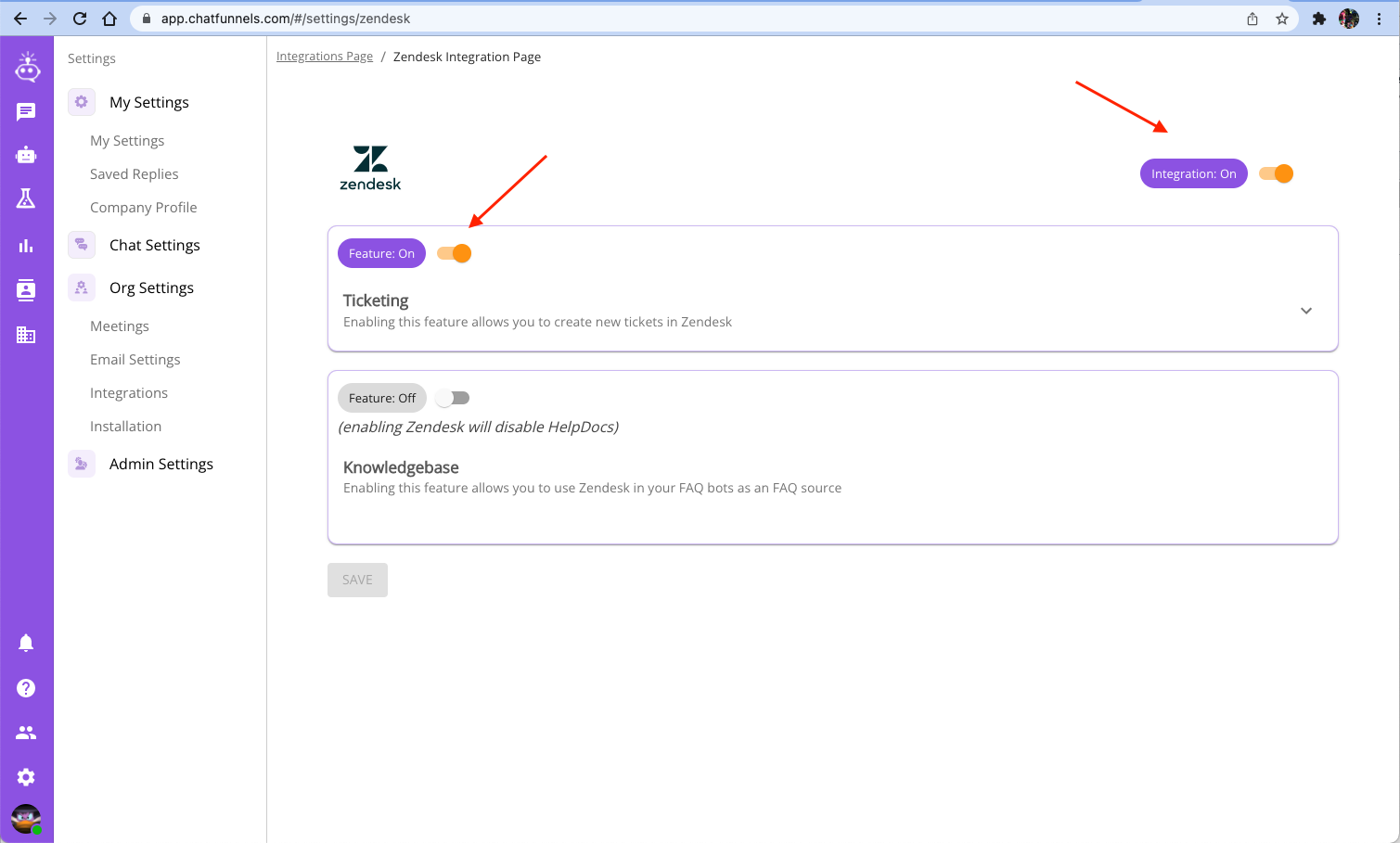Toggle the Ticketing feature switch
This screenshot has width=1400, height=843.
[x=455, y=253]
